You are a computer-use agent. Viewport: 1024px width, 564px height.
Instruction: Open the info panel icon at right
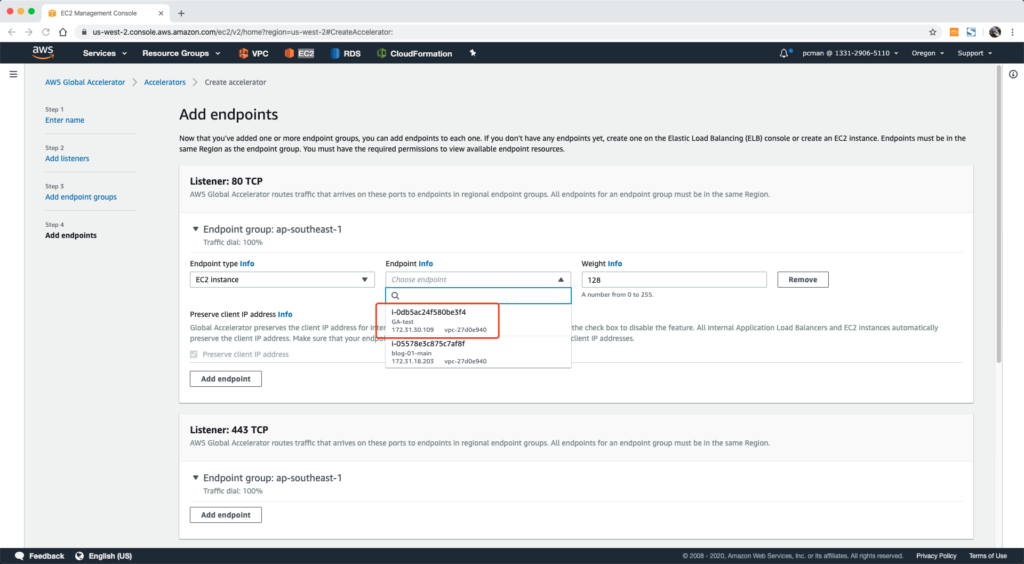point(1013,74)
